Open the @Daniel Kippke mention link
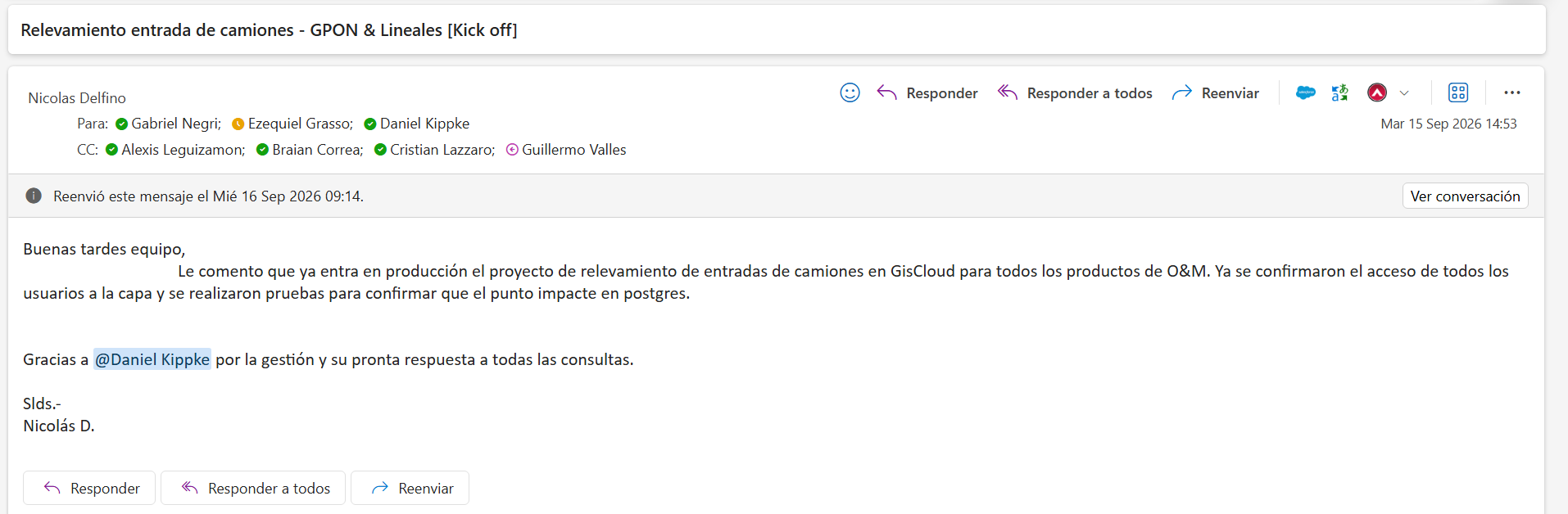Viewport: 1568px width, 514px height. tap(152, 359)
